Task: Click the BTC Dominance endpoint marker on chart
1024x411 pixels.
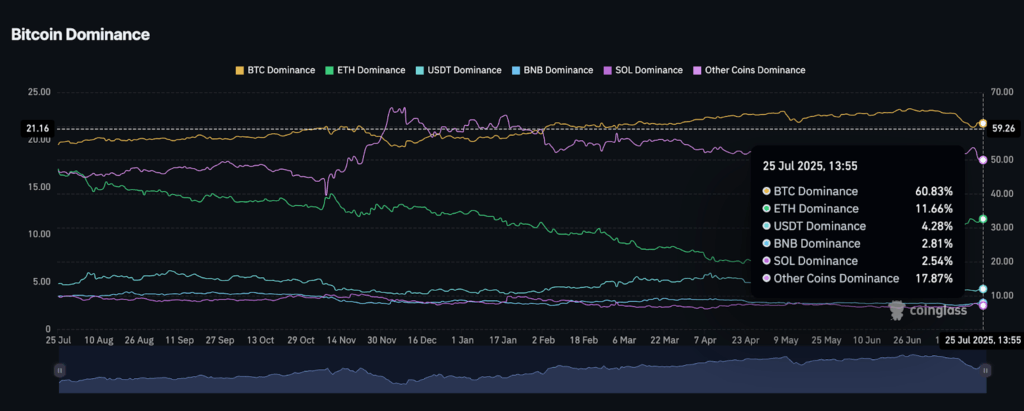Action: click(x=983, y=124)
